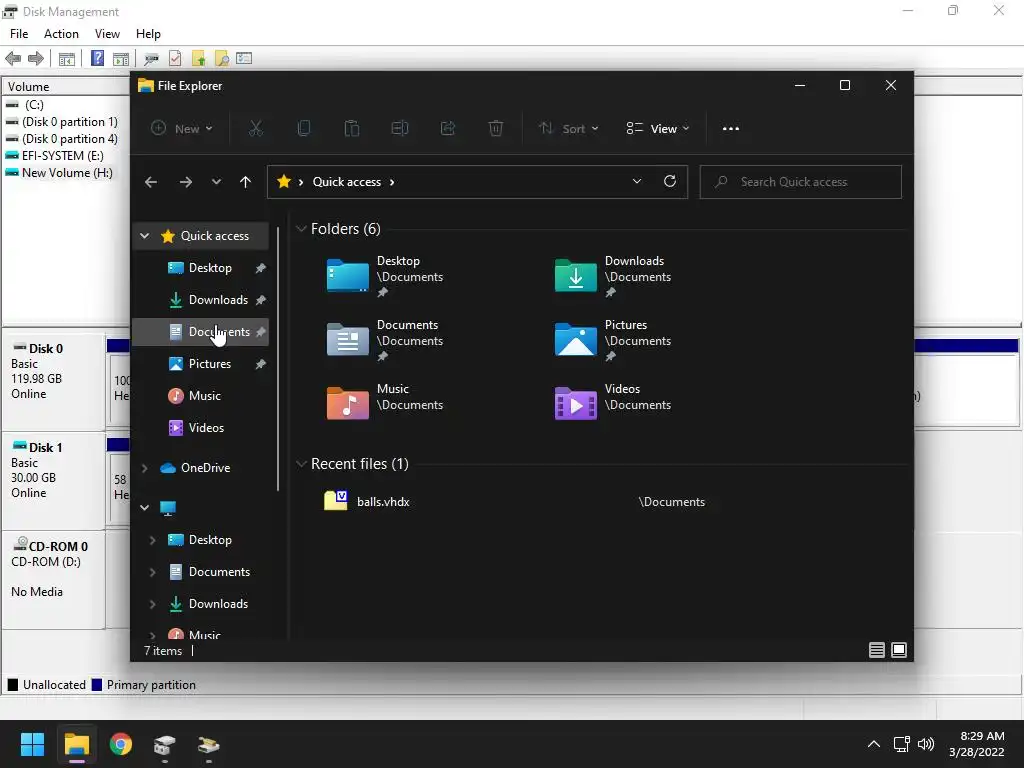Expand the This PC Documents tree node
The width and height of the screenshot is (1024, 768).
point(152,572)
